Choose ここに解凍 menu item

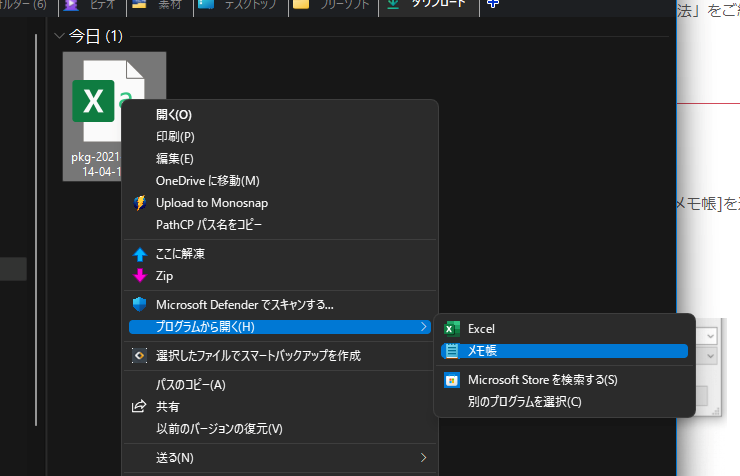click(180, 254)
